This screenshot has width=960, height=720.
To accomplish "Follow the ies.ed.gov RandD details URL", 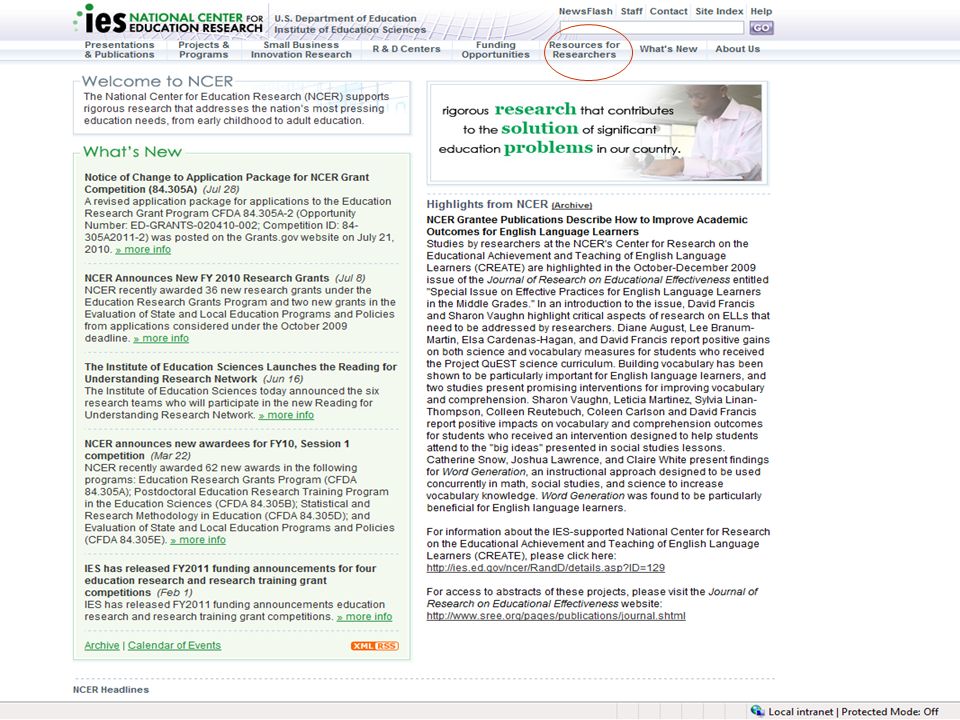I will click(x=546, y=568).
